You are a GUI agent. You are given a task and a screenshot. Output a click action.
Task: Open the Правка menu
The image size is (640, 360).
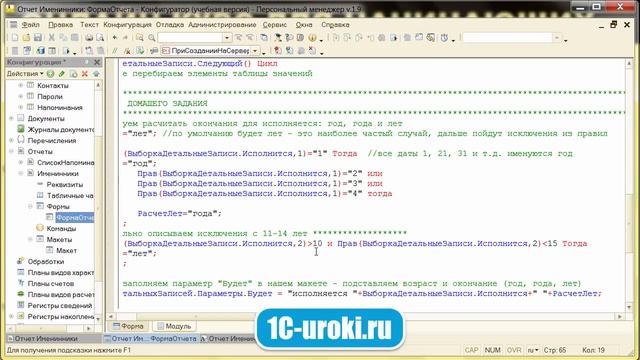point(60,24)
